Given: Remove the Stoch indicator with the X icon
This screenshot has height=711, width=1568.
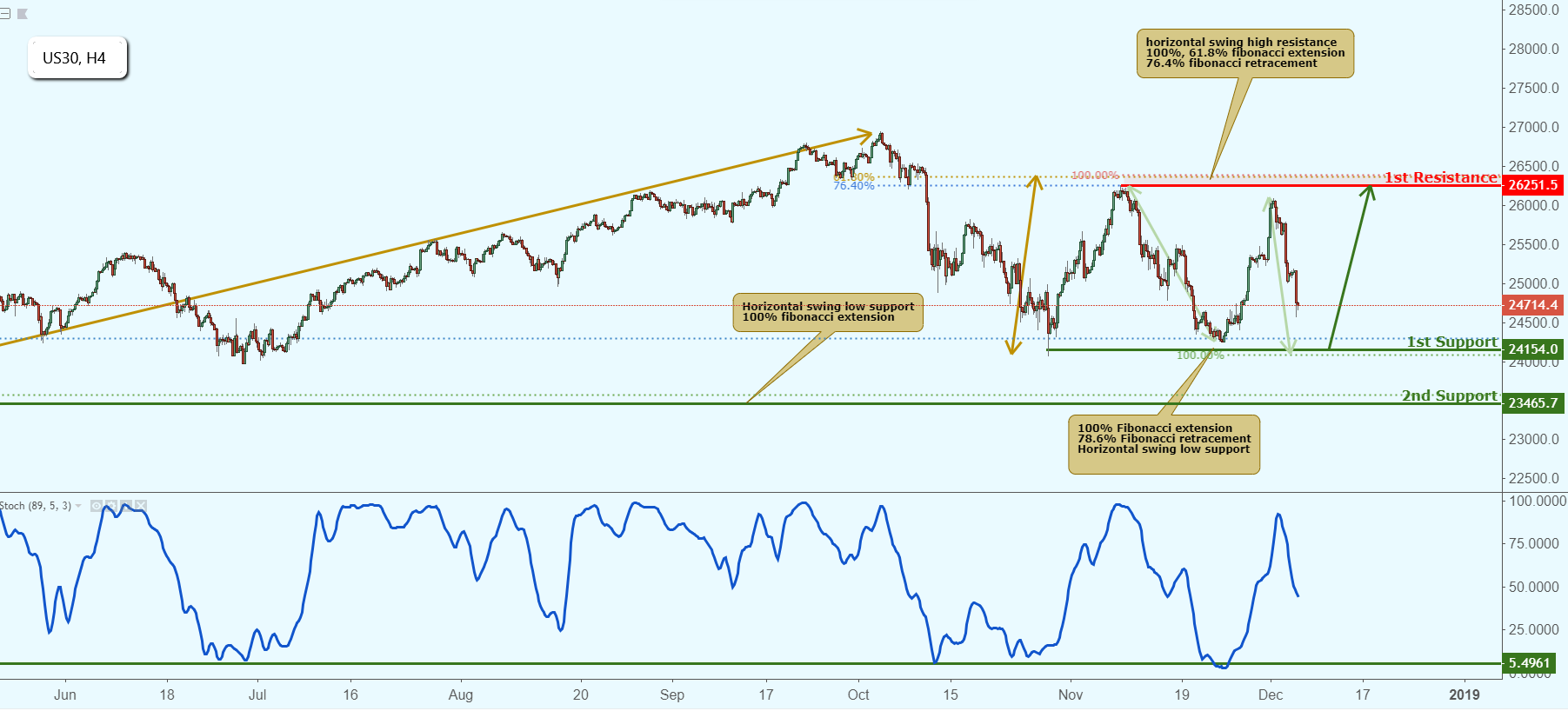Looking at the screenshot, I should tap(141, 506).
